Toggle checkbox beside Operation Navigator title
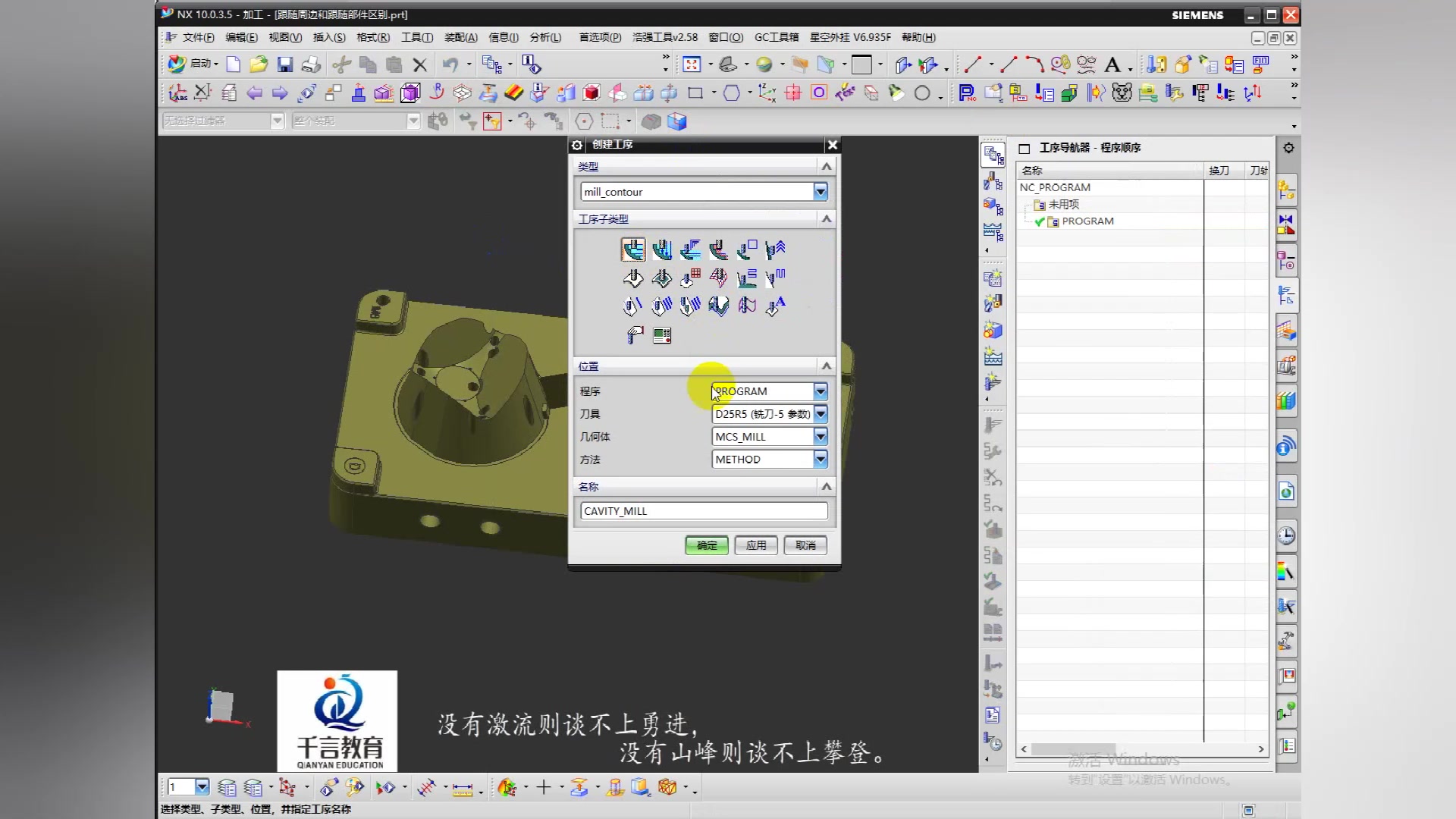Image resolution: width=1456 pixels, height=819 pixels. pyautogui.click(x=1024, y=149)
